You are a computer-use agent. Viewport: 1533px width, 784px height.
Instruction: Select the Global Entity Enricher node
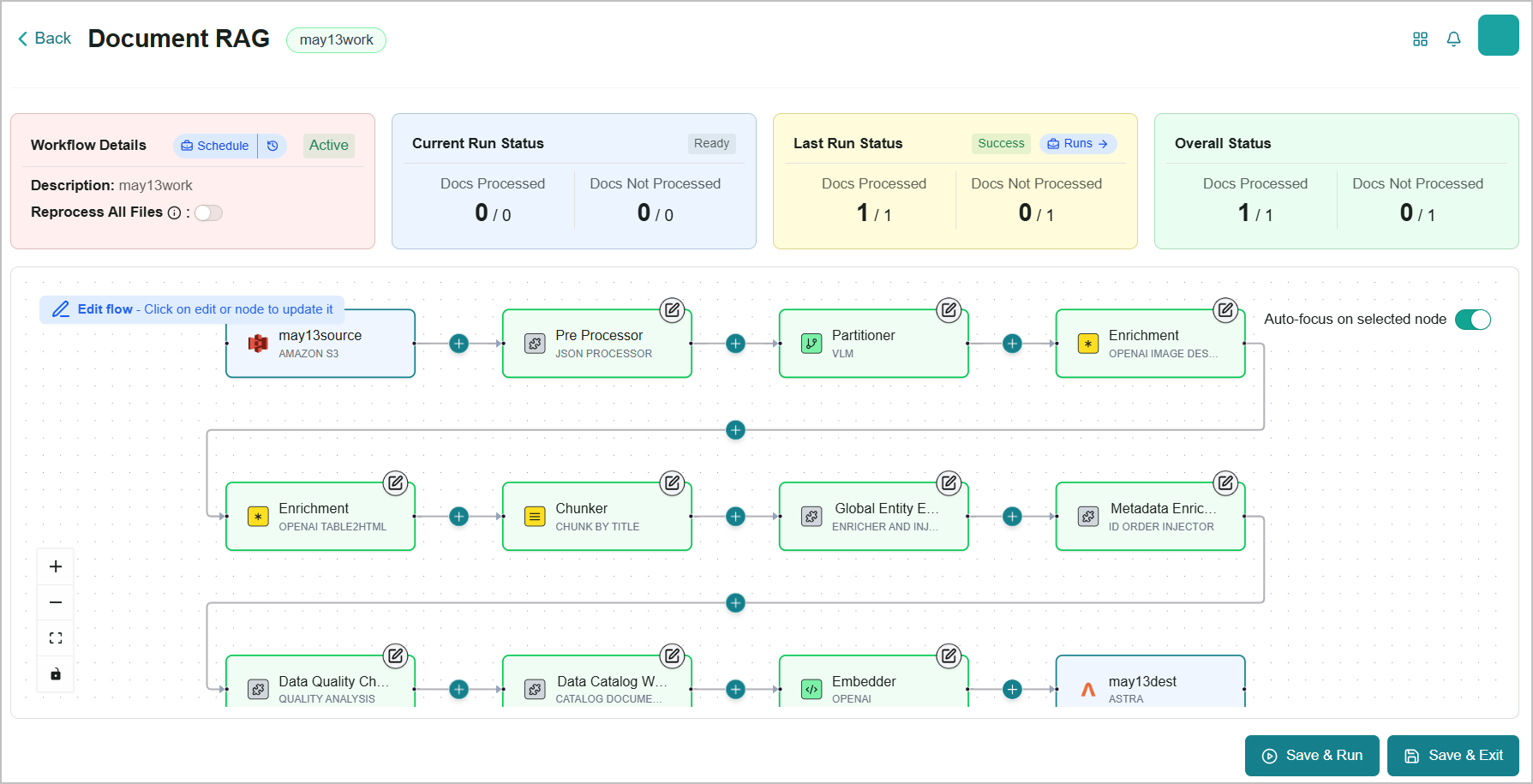(x=874, y=517)
